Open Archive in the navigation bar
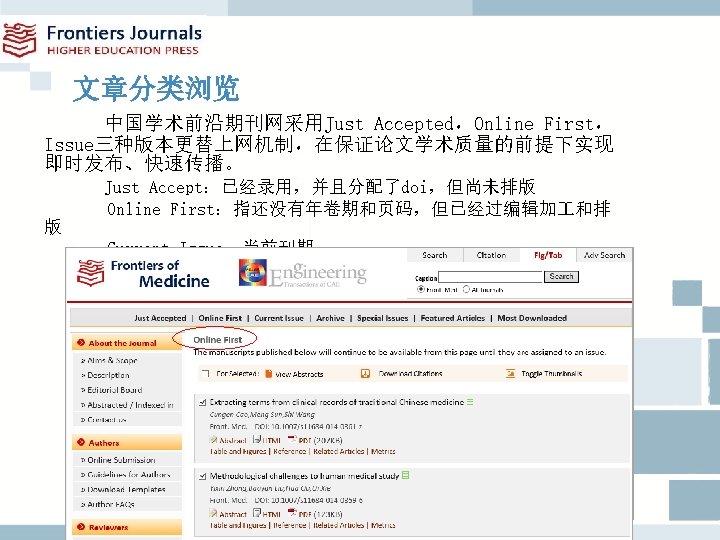720x540 pixels. 330,318
